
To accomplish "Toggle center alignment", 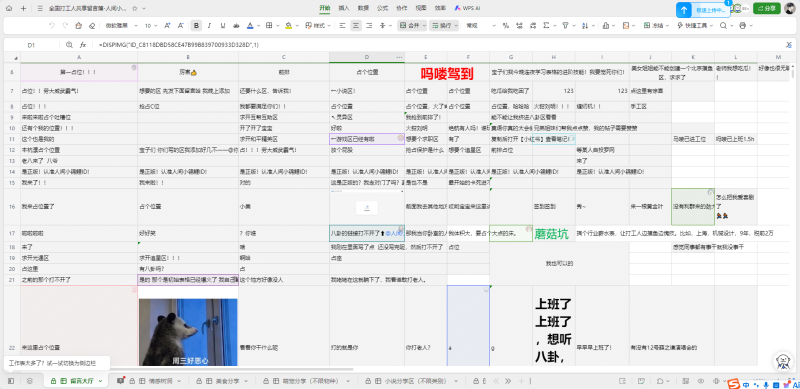I will (x=356, y=26).
